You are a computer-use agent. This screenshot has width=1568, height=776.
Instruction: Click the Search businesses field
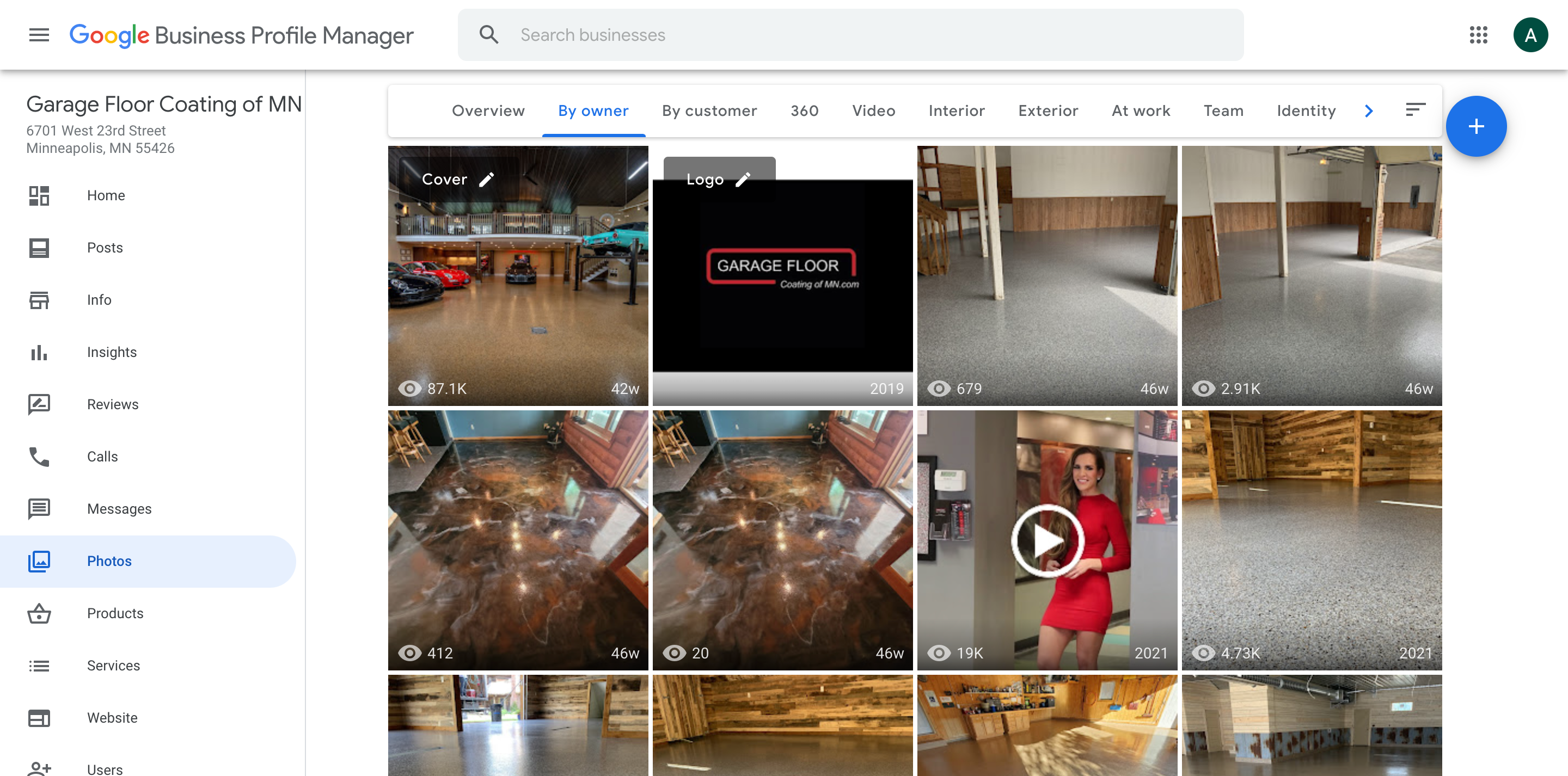point(850,35)
